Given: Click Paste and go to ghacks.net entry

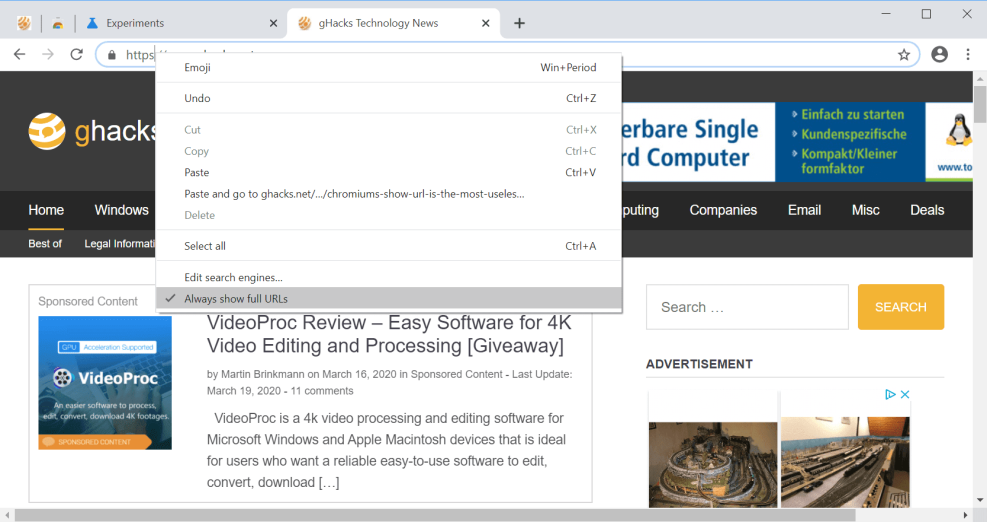Looking at the screenshot, I should [389, 194].
